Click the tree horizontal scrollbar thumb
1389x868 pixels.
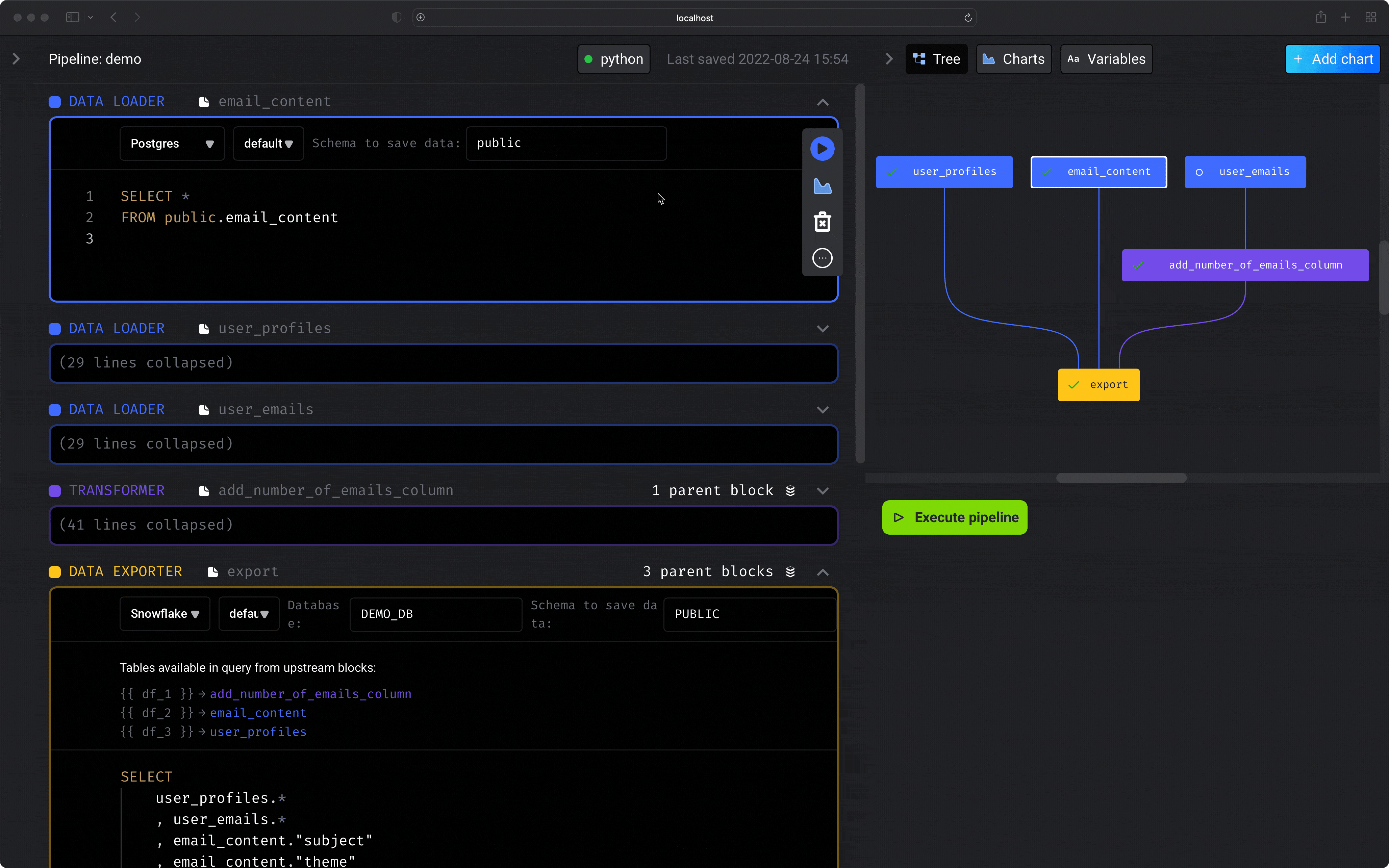(x=1121, y=478)
